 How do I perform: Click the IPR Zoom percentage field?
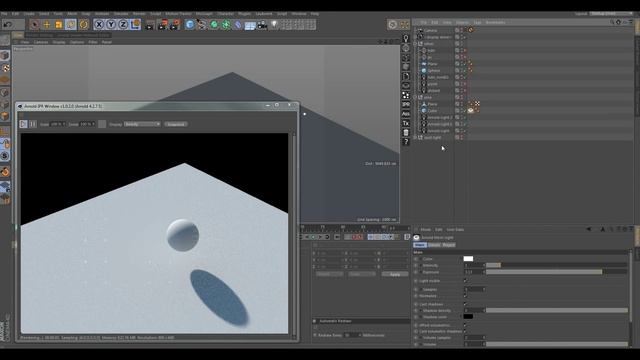[87, 124]
